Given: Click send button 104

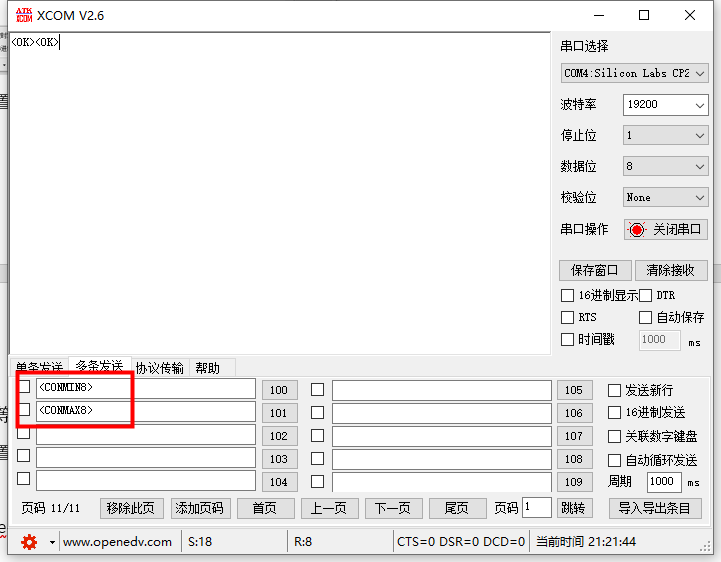Looking at the screenshot, I should point(279,482).
